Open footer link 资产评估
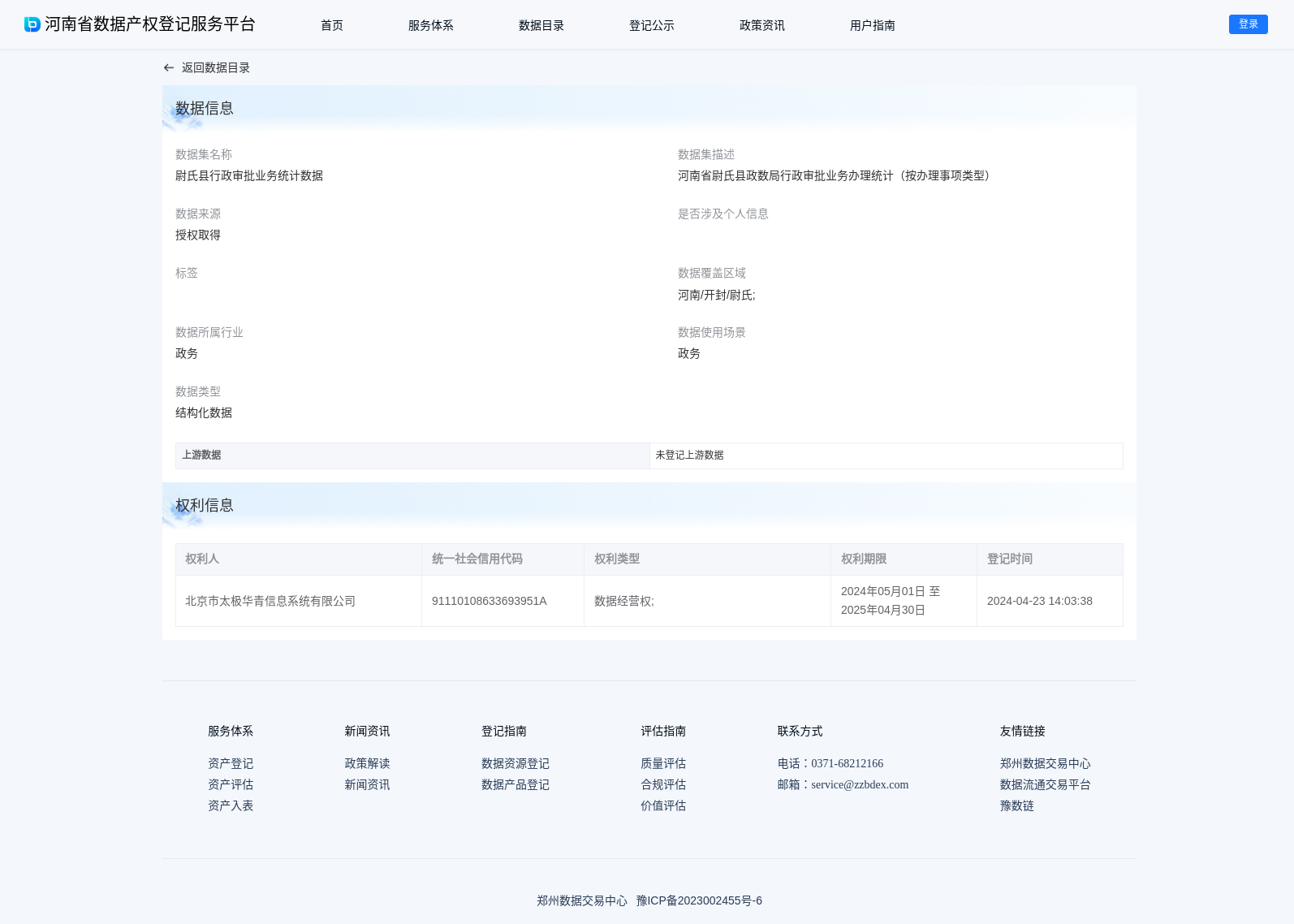The width and height of the screenshot is (1294, 924). click(x=231, y=784)
